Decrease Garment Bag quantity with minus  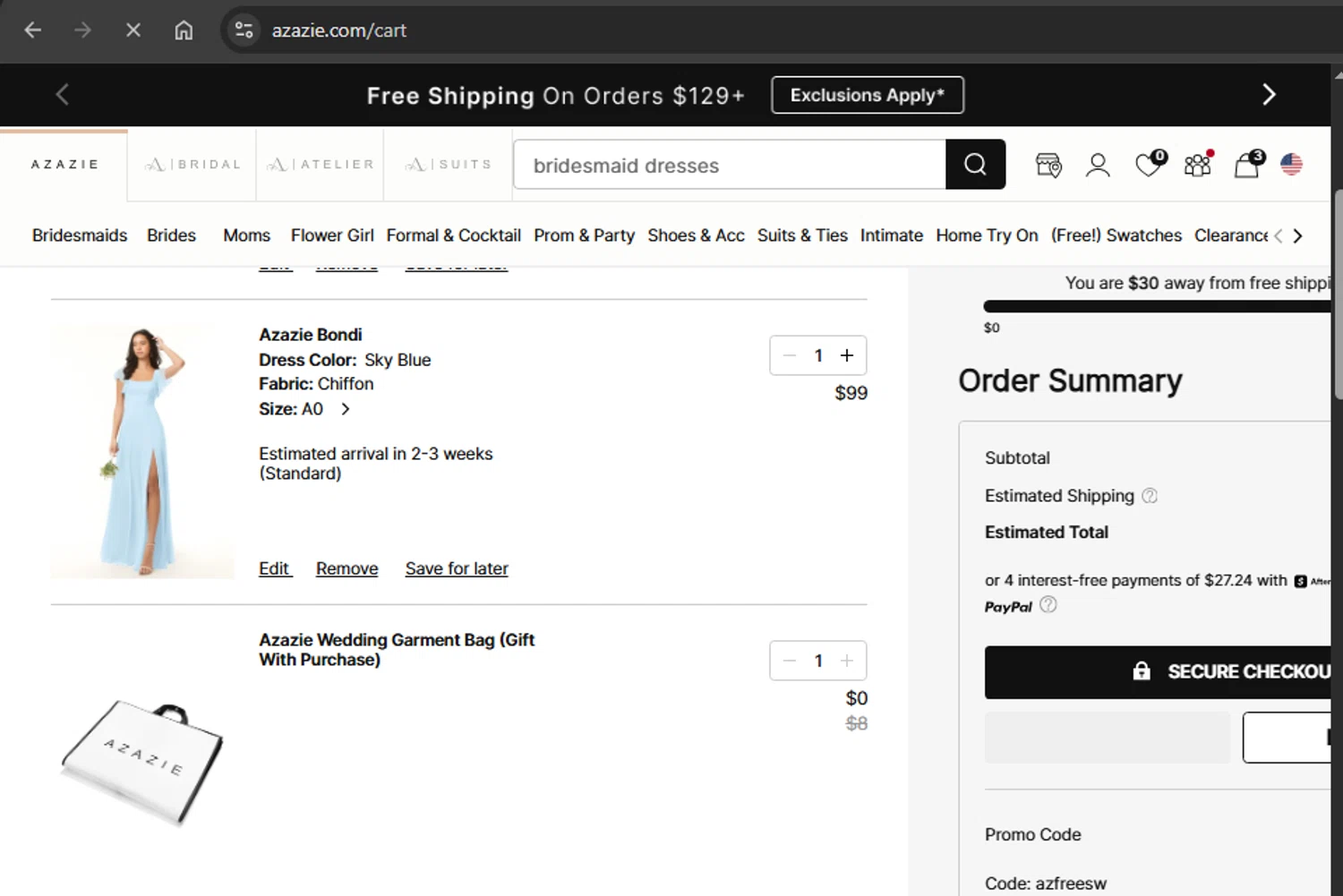(x=789, y=661)
